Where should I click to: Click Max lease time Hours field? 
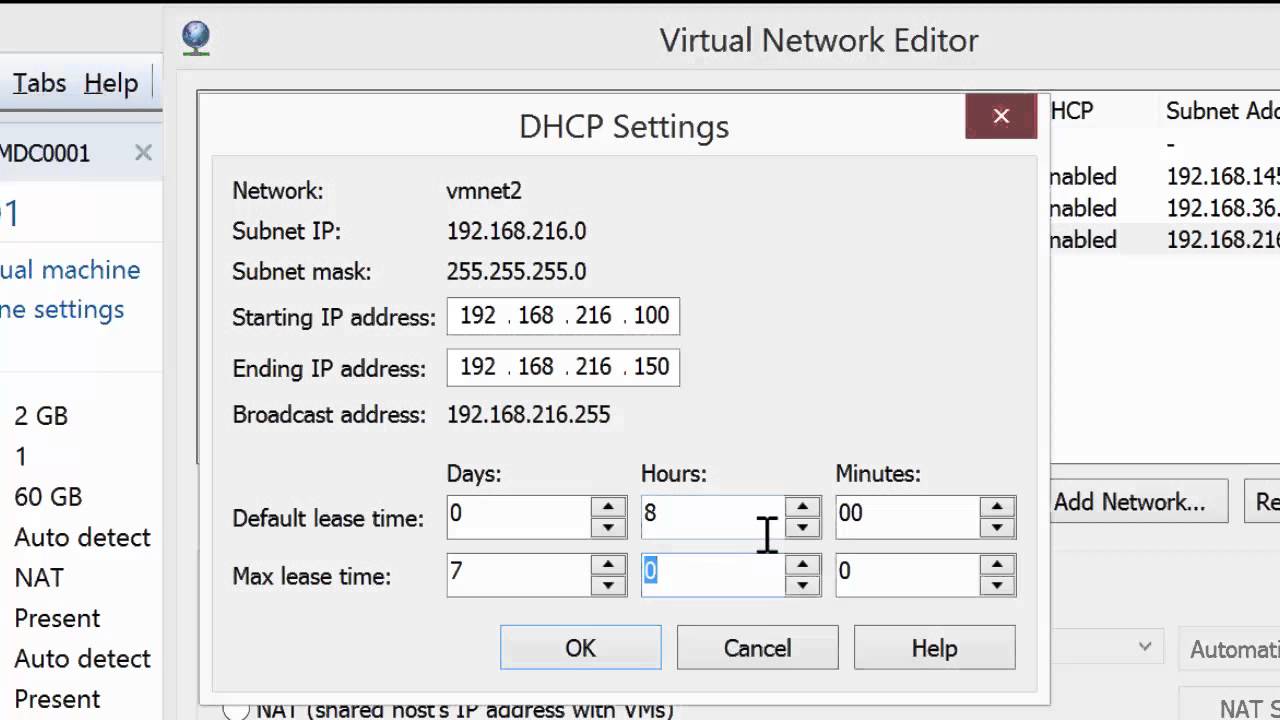point(713,576)
